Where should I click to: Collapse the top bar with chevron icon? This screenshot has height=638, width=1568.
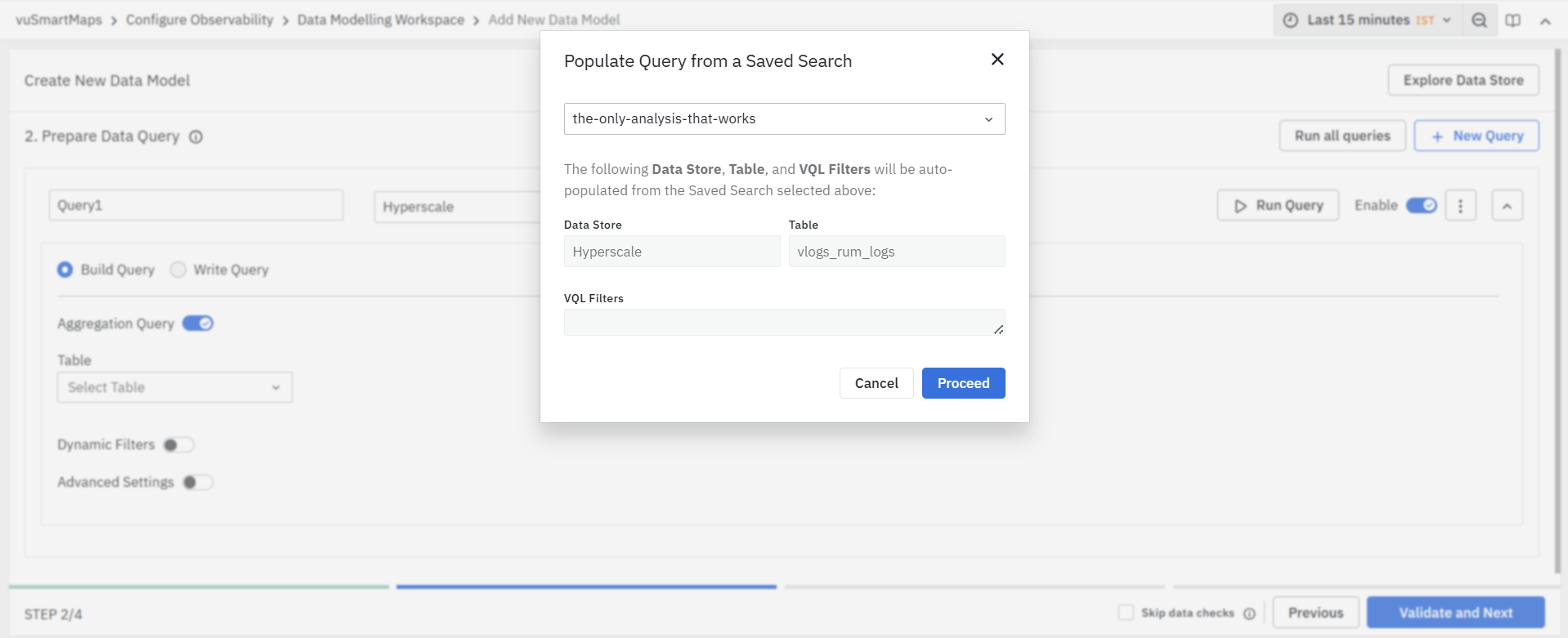(1544, 21)
